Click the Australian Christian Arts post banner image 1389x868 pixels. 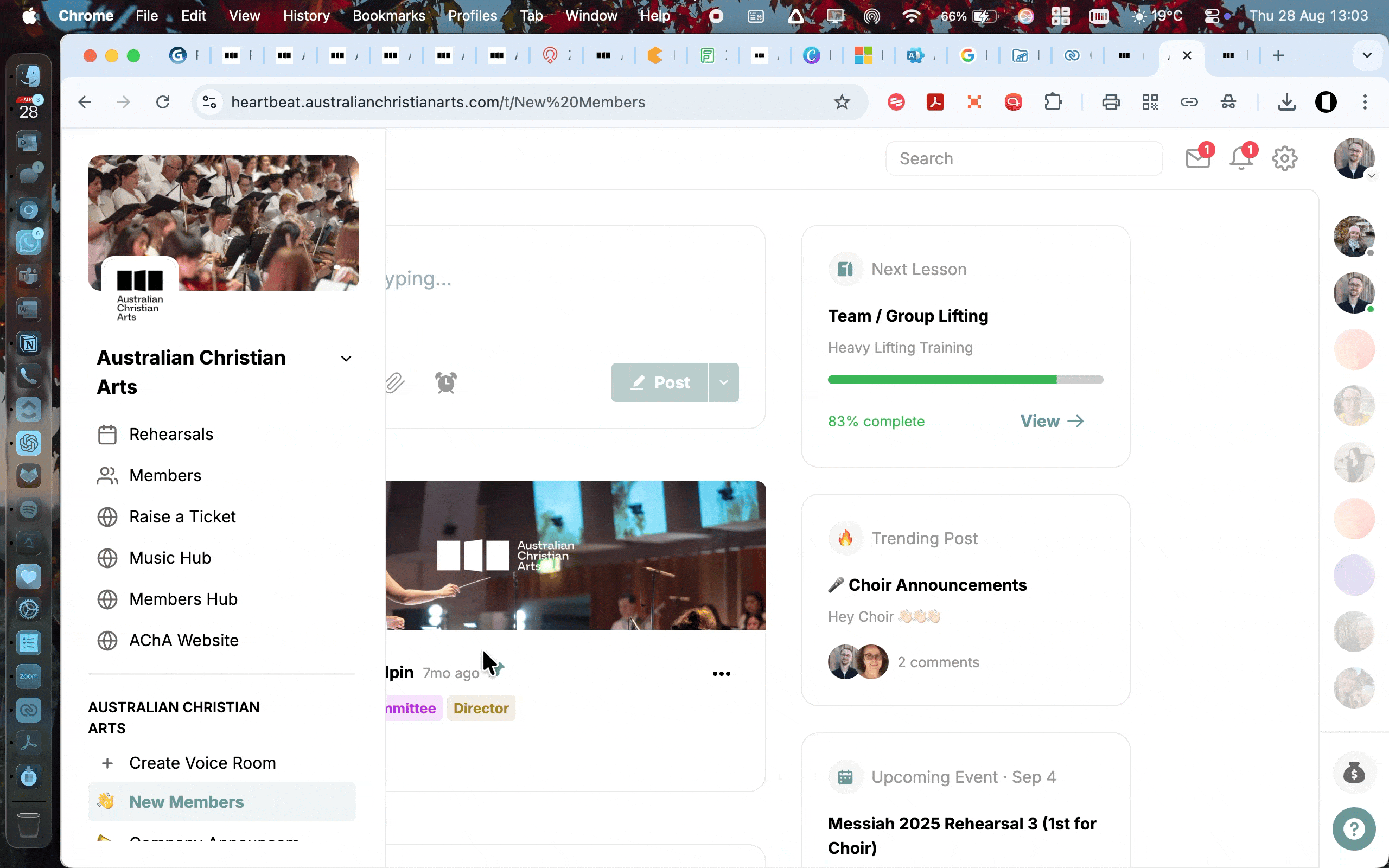coord(576,555)
